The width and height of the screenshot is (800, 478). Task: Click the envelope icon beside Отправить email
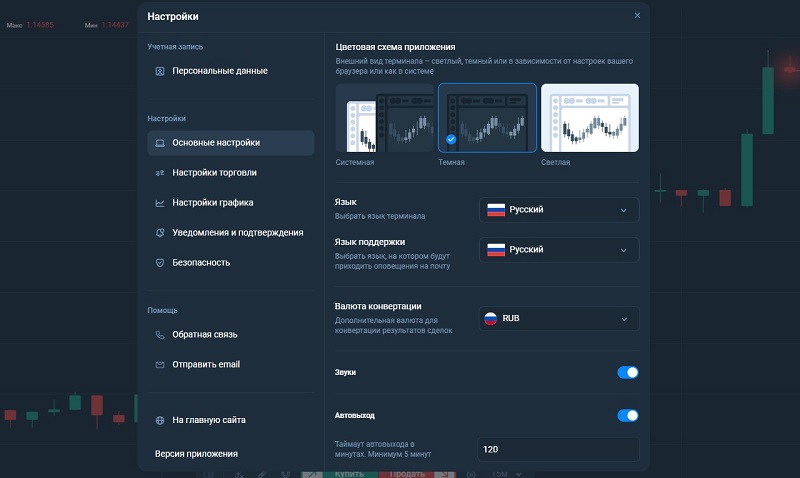coord(160,365)
